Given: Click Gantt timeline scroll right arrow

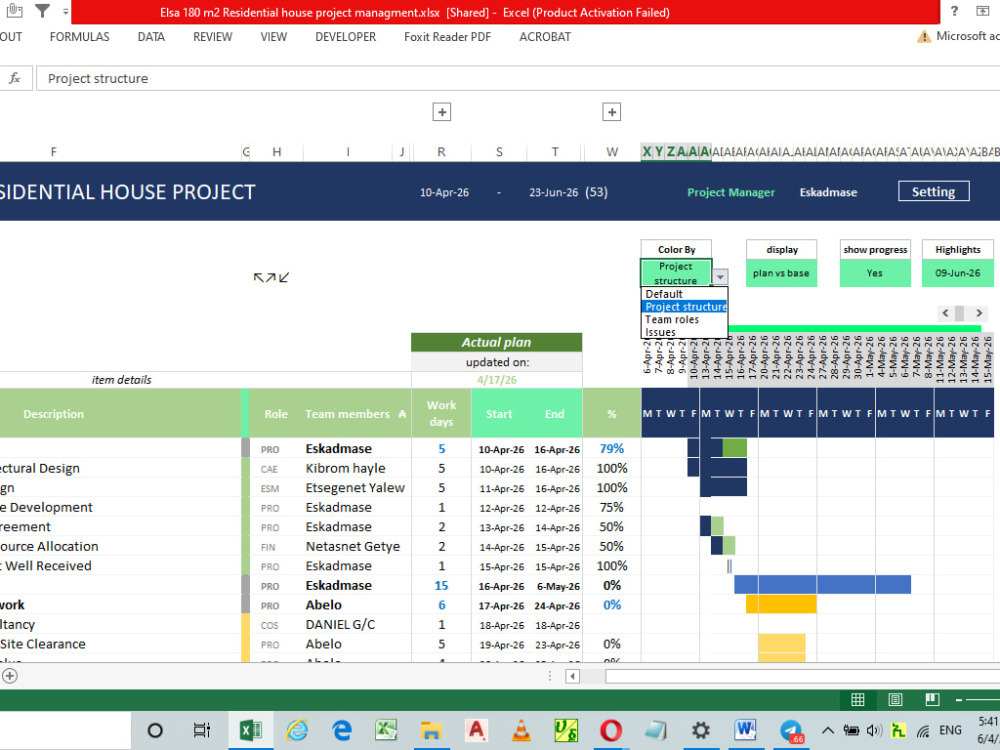Looking at the screenshot, I should coord(979,313).
